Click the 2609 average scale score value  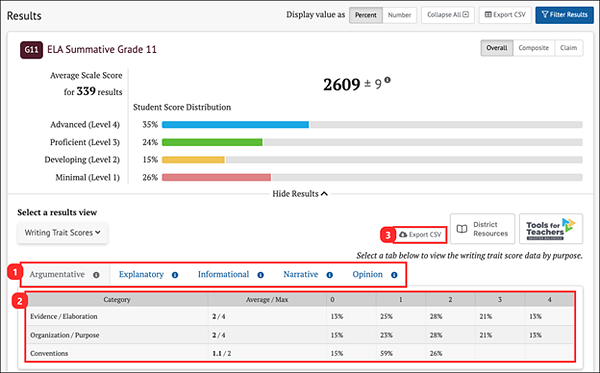point(342,85)
